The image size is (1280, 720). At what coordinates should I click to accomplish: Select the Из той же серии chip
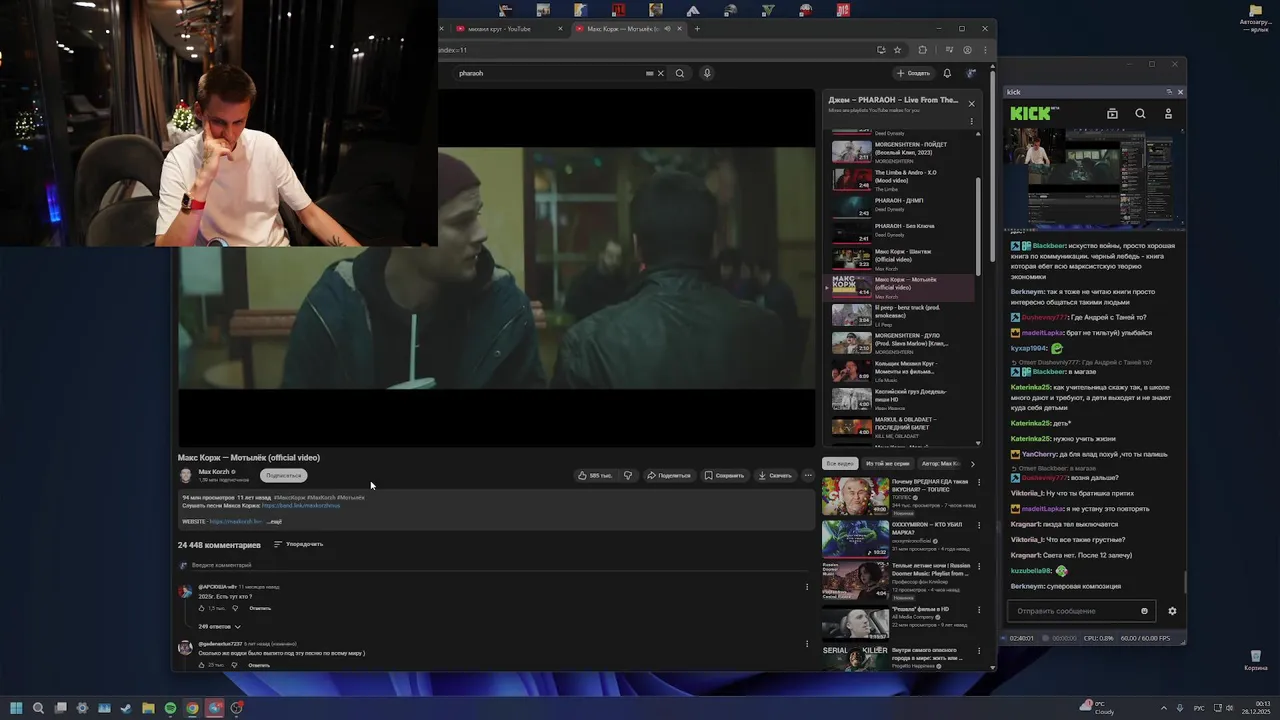click(x=887, y=463)
